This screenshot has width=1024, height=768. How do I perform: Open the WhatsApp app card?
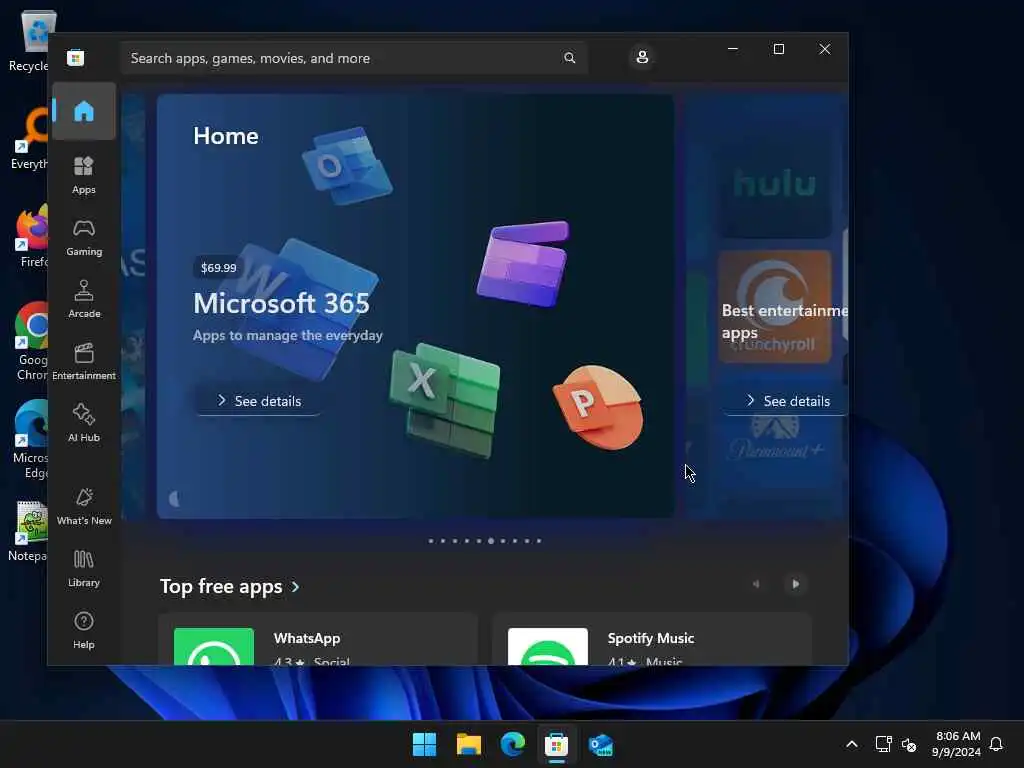[318, 639]
